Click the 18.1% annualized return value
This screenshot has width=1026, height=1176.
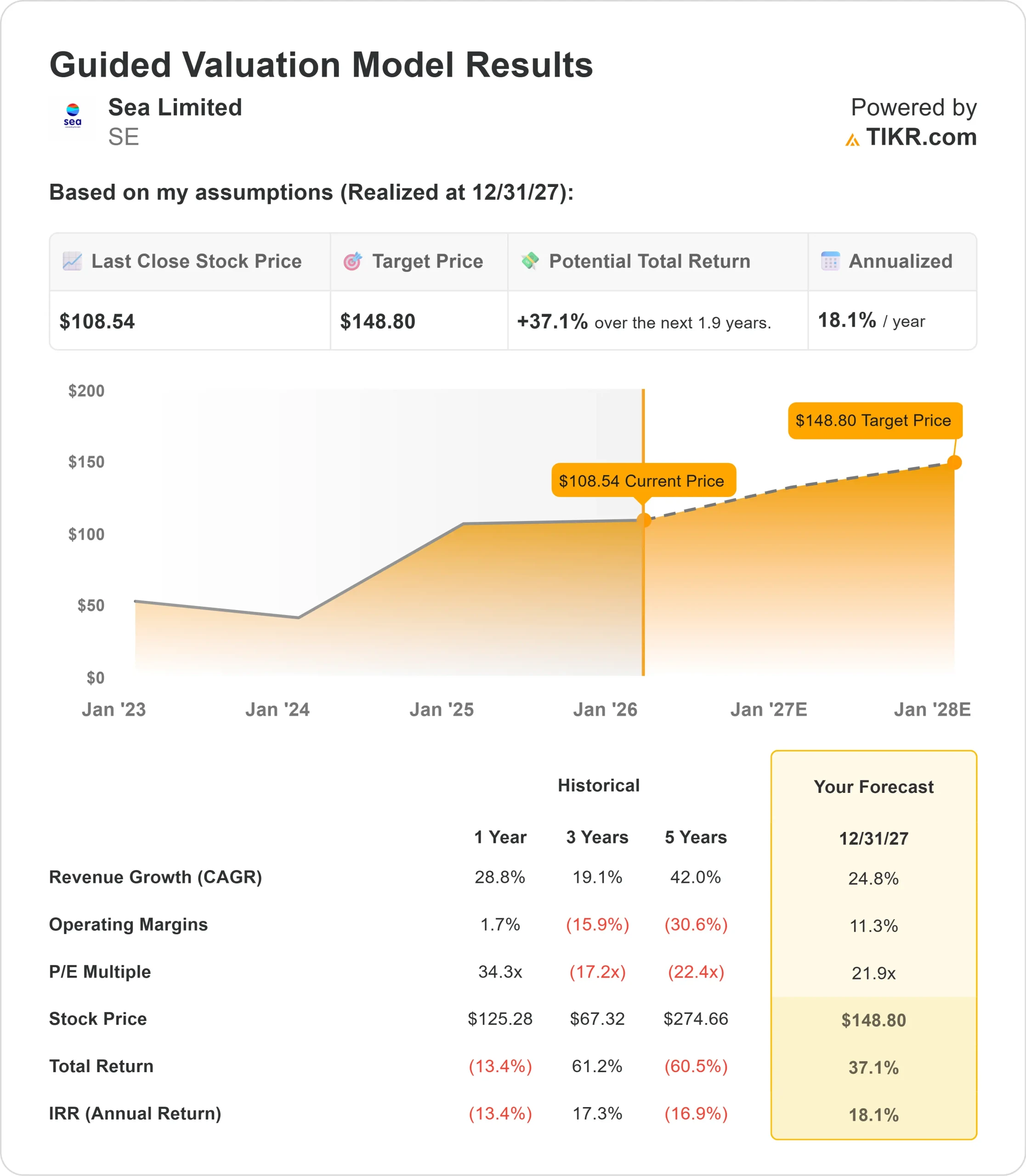click(x=847, y=321)
